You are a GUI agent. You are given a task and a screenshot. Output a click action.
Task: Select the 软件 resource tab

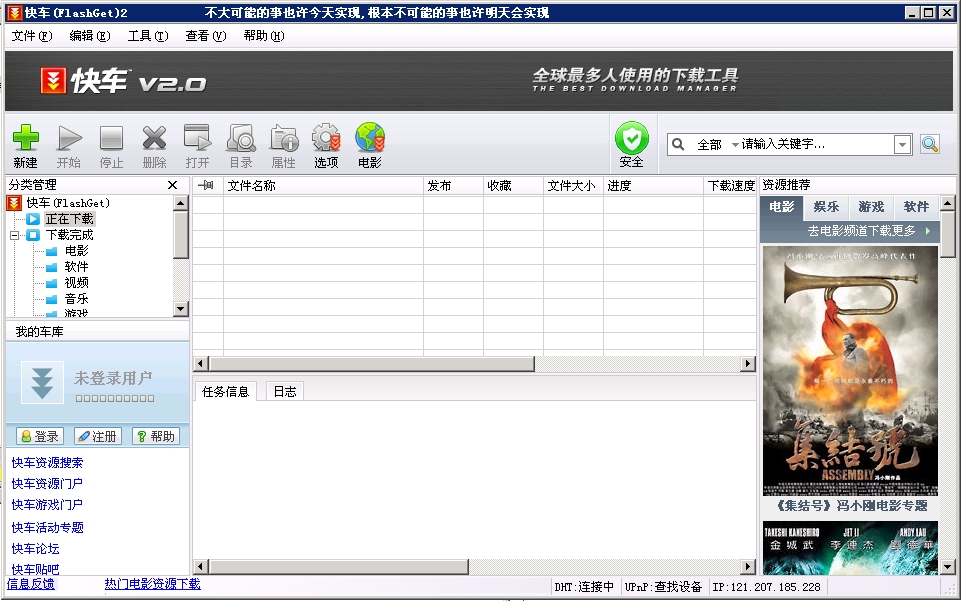tap(916, 207)
